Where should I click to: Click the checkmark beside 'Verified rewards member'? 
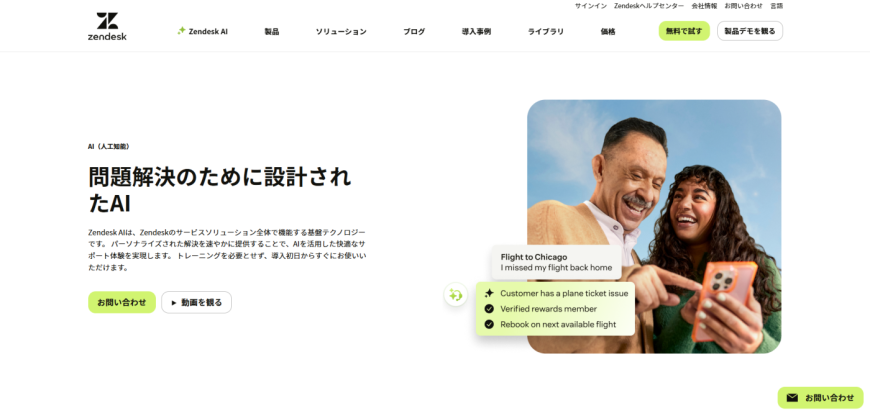[x=489, y=309]
